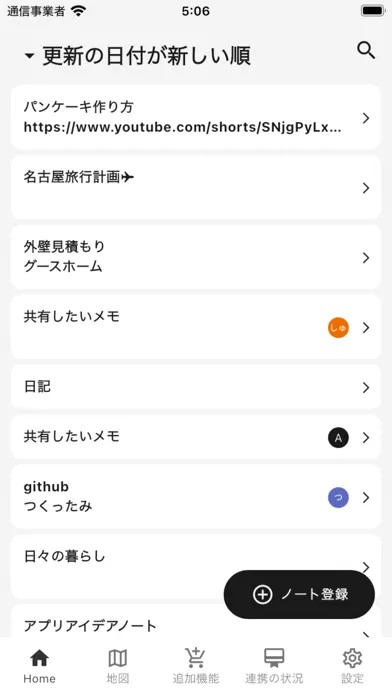Tap the orange しゅ avatar badge
The image size is (392, 696).
338,328
